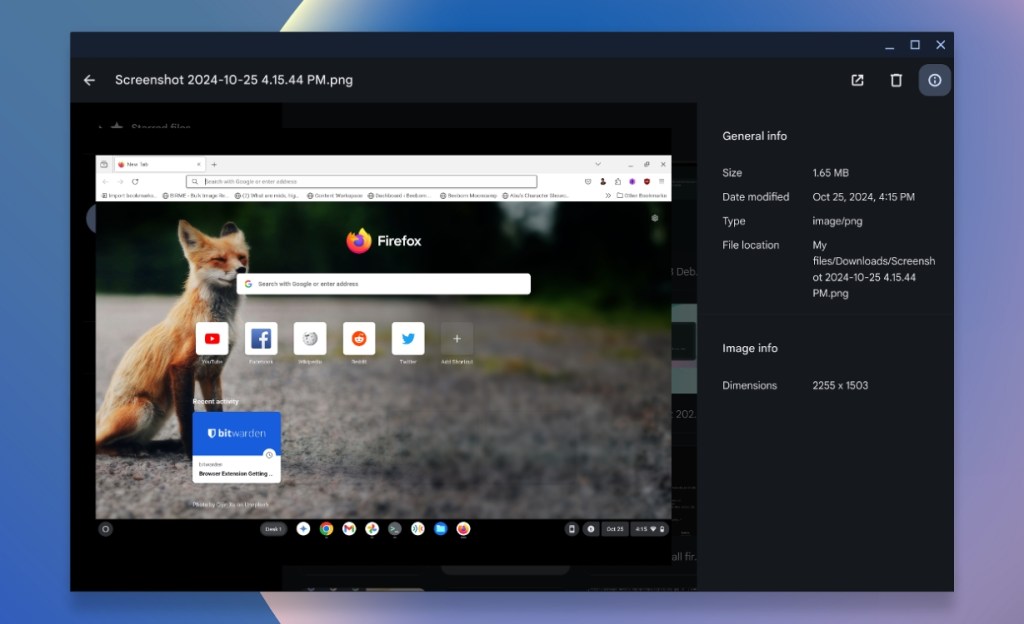The height and width of the screenshot is (624, 1024).
Task: Select the General info heading
Action: click(754, 136)
